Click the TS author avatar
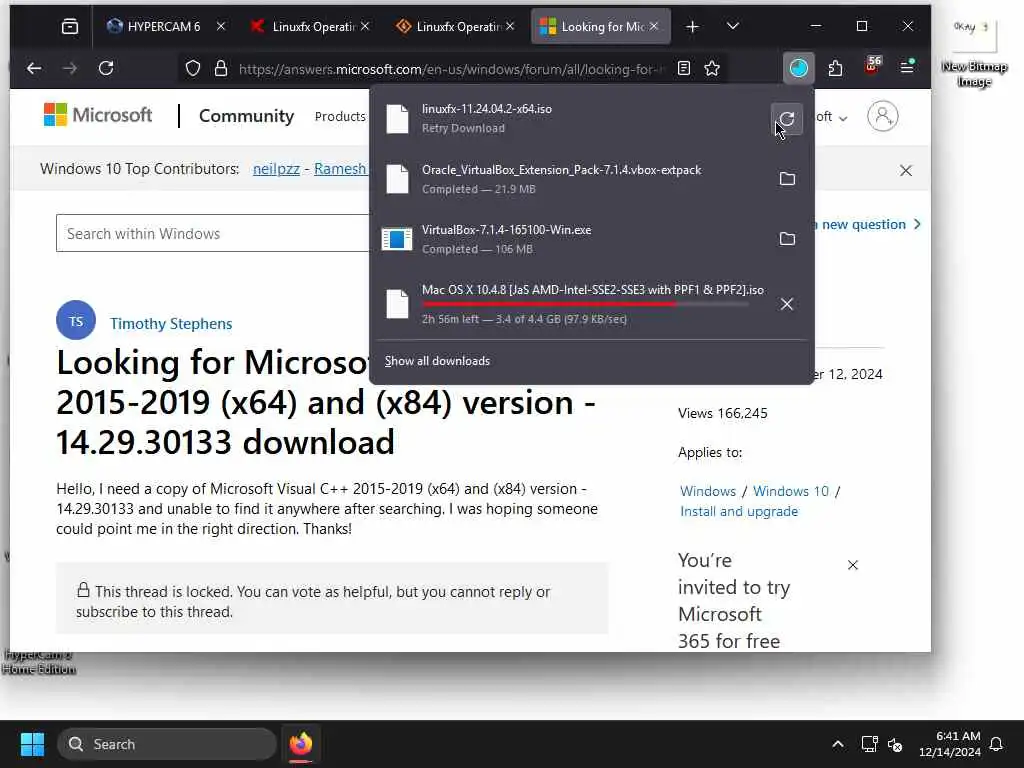This screenshot has width=1024, height=768. 76,320
